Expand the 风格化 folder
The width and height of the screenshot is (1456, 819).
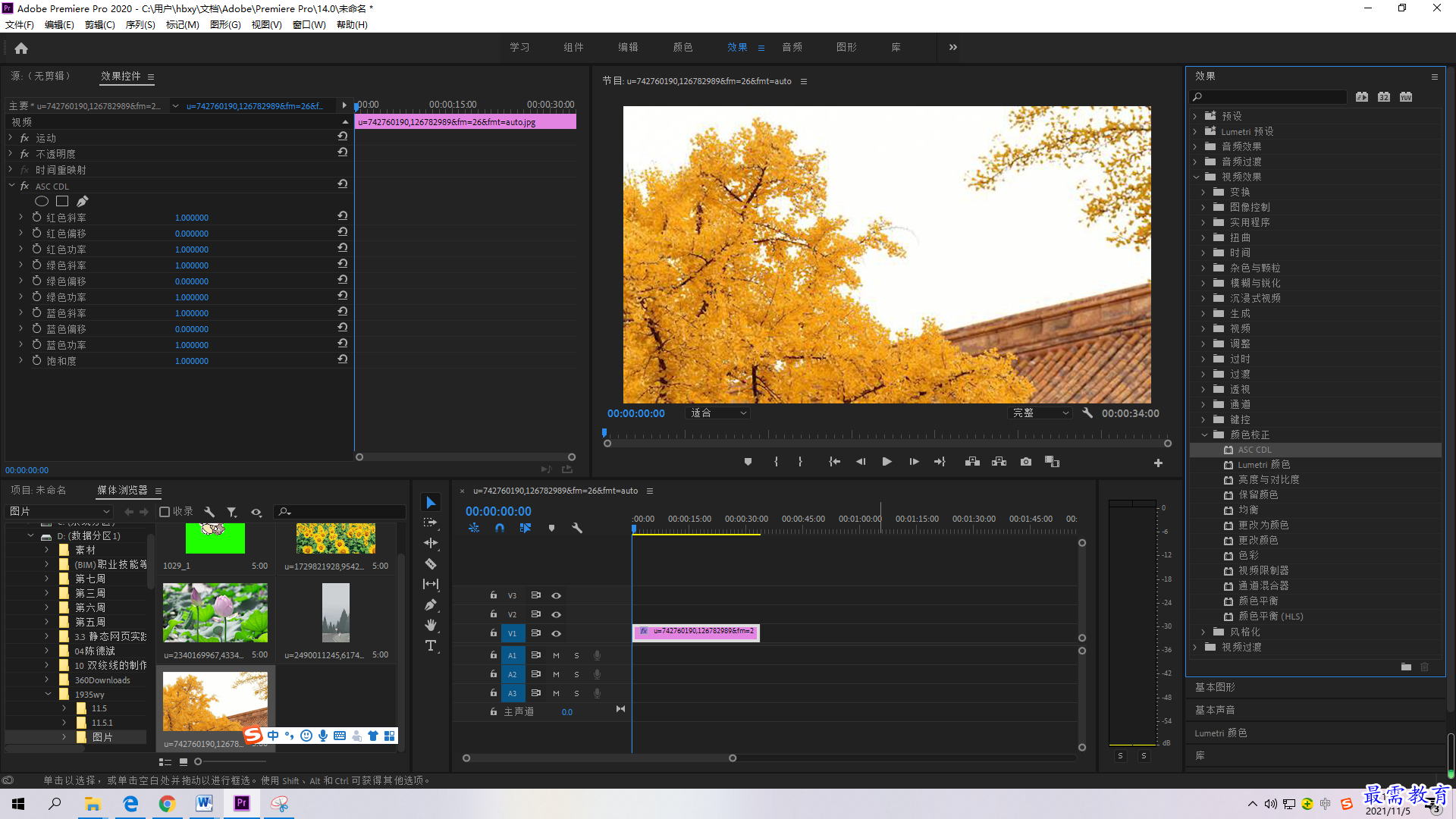(1203, 632)
